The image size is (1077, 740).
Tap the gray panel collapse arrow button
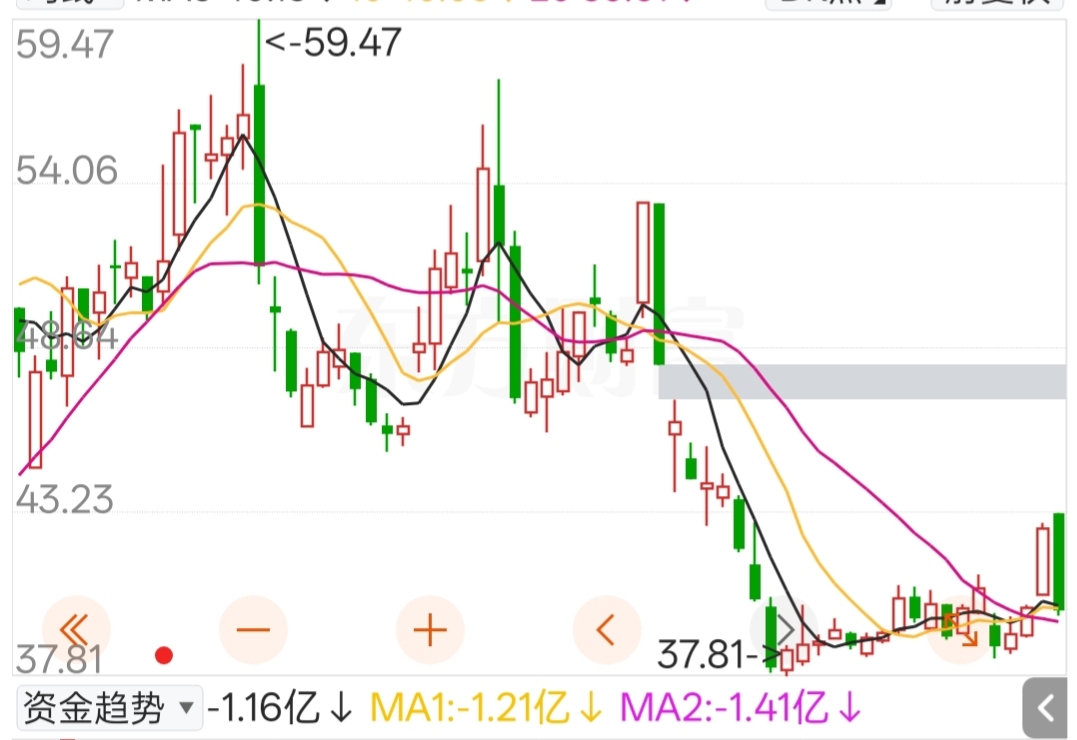pos(1045,708)
